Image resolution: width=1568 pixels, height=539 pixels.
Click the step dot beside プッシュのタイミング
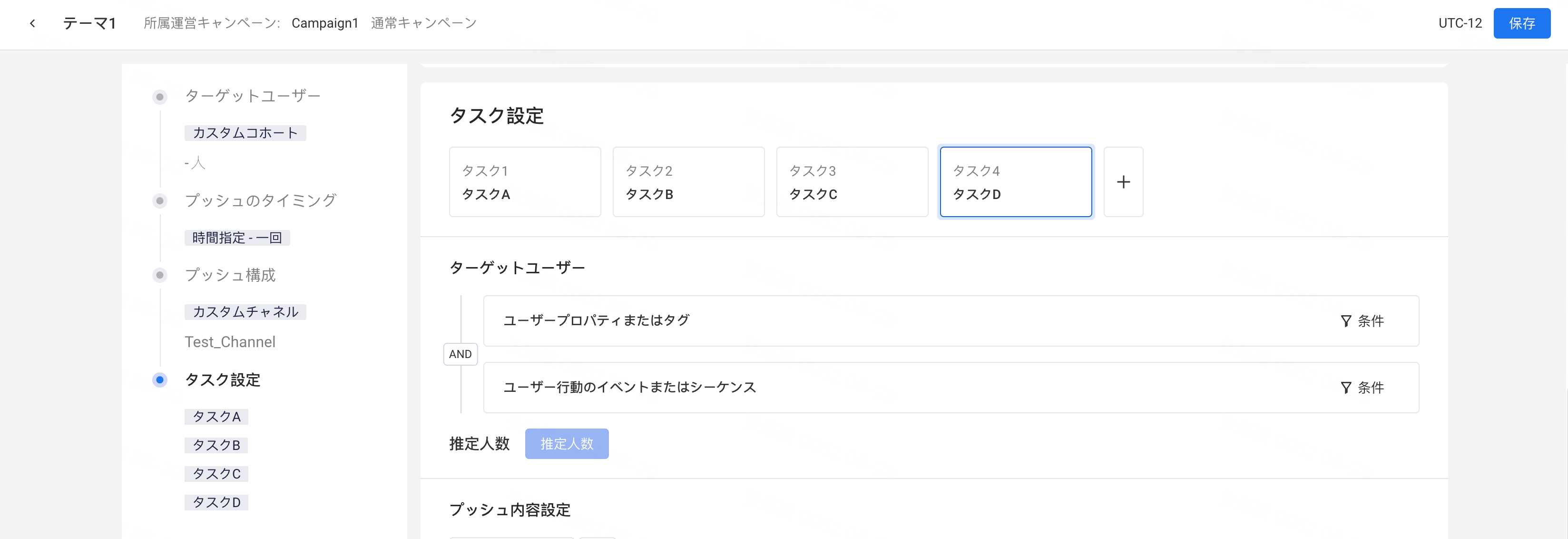(x=159, y=200)
